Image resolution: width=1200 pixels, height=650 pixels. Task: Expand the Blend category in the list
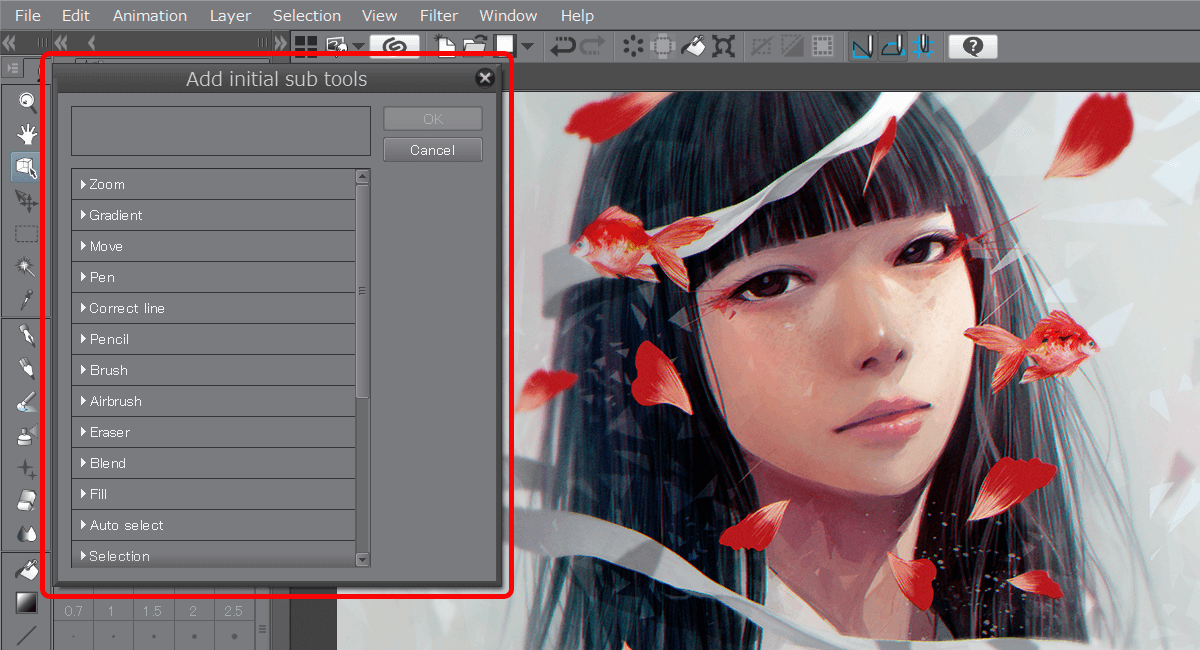(x=213, y=463)
